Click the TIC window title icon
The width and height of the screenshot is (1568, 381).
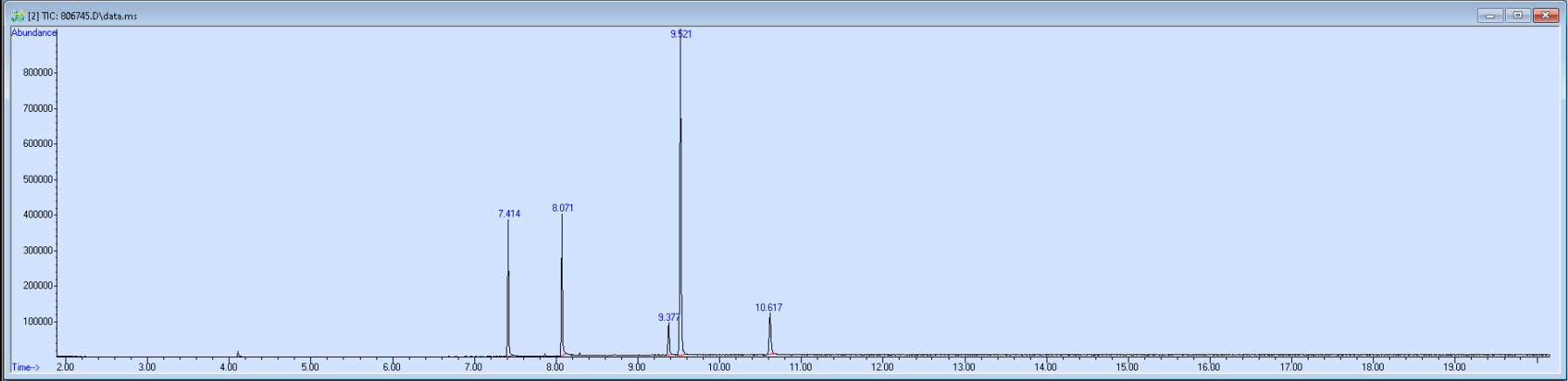[17, 16]
